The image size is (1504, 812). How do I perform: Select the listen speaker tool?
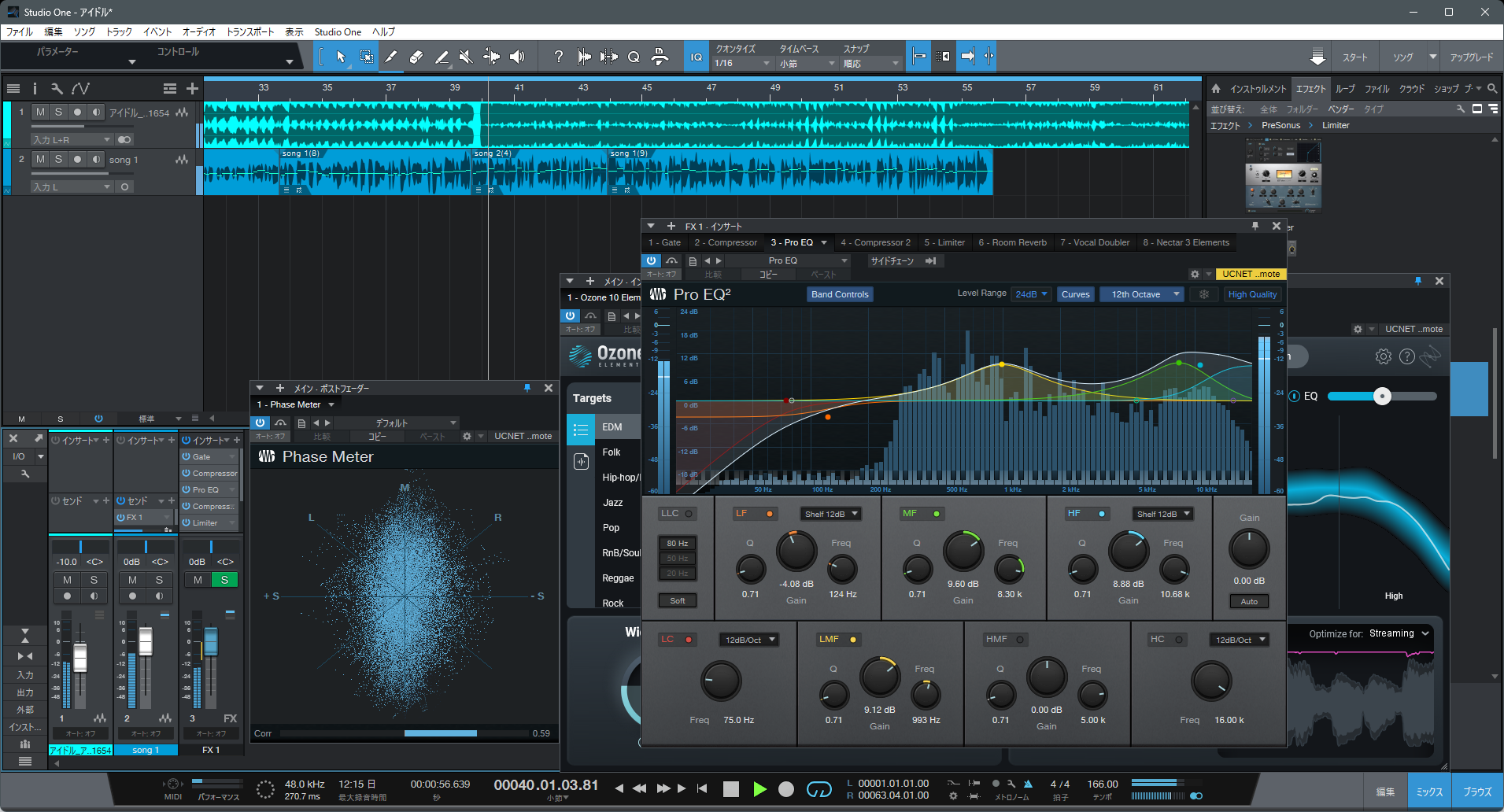point(517,57)
